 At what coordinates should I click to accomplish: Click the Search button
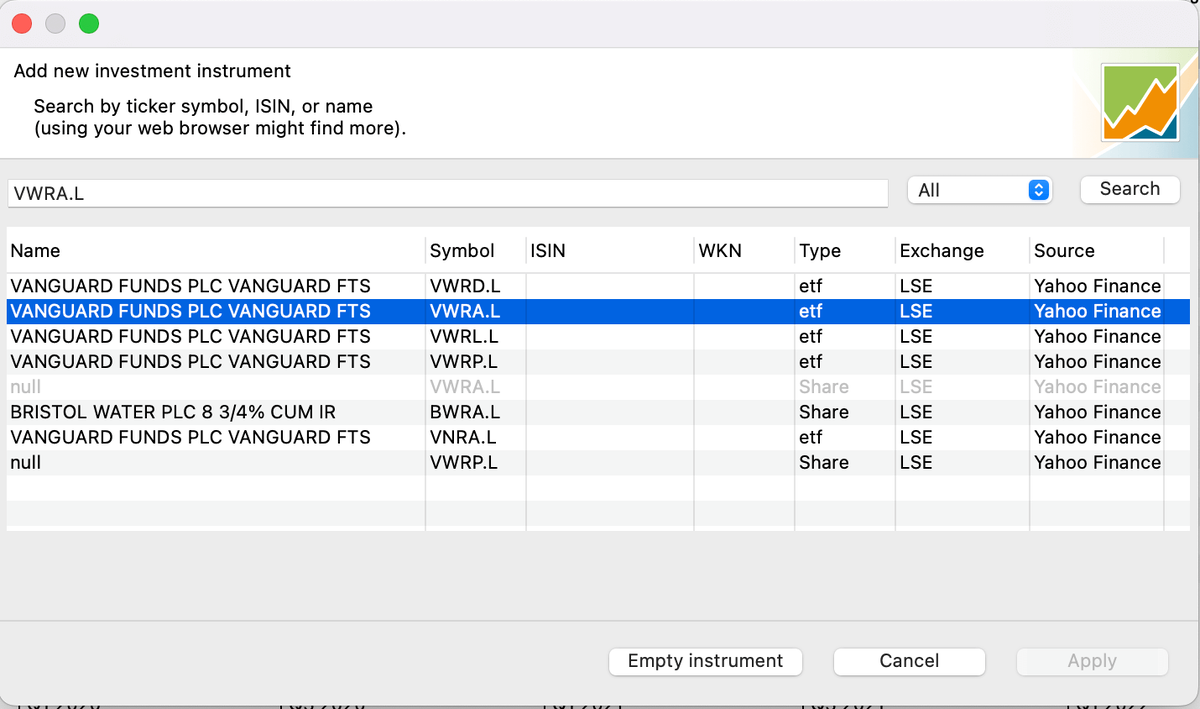1130,189
